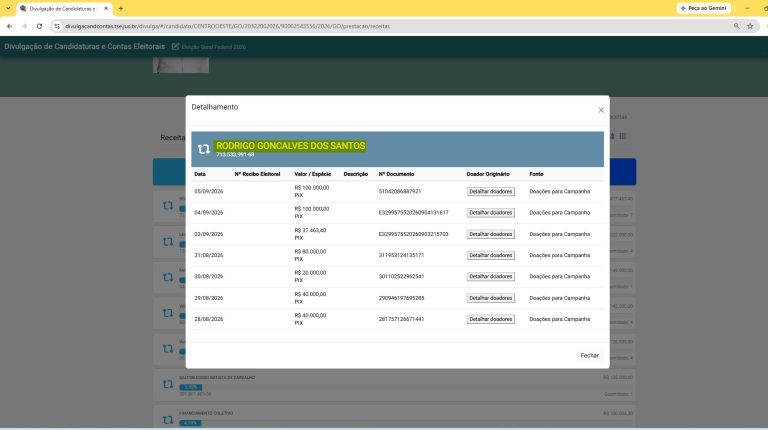Screen dimensions: 768x430
Task: Click Detalhar doadores for 05/09/2026 donation
Action: [x=490, y=191]
